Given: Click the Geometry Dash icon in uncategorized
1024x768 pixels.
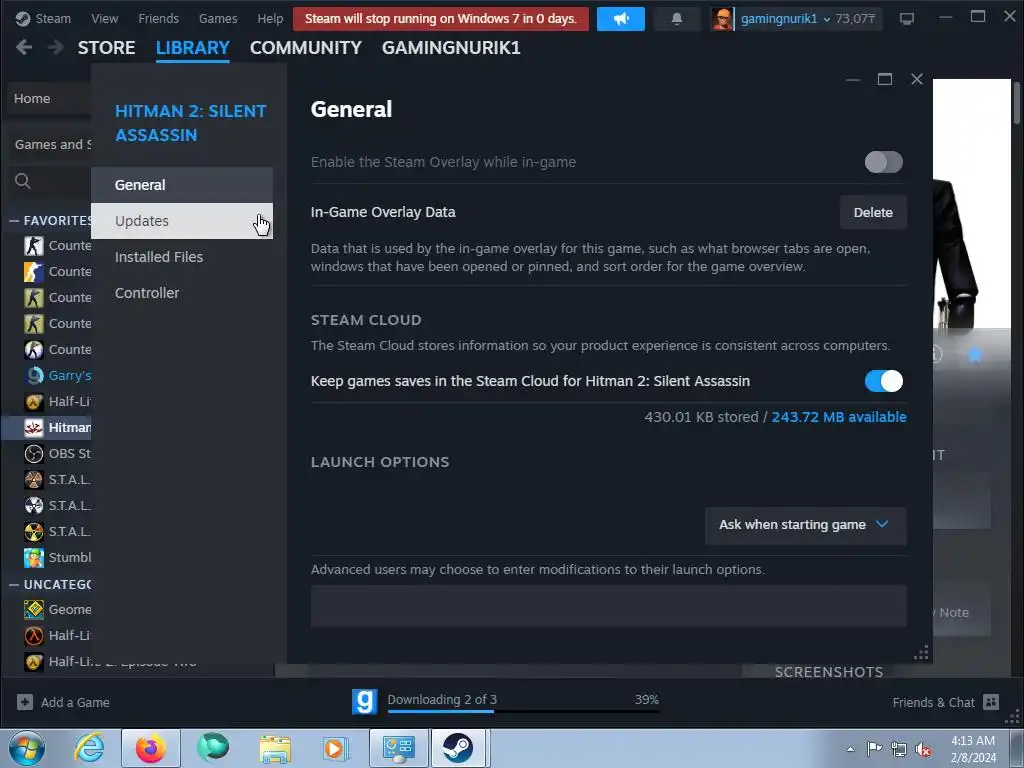Looking at the screenshot, I should pos(34,609).
